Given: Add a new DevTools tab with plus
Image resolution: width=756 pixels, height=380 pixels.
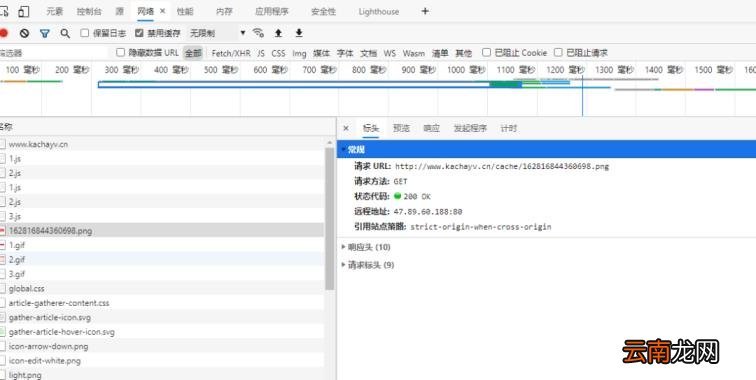Looking at the screenshot, I should 425,11.
